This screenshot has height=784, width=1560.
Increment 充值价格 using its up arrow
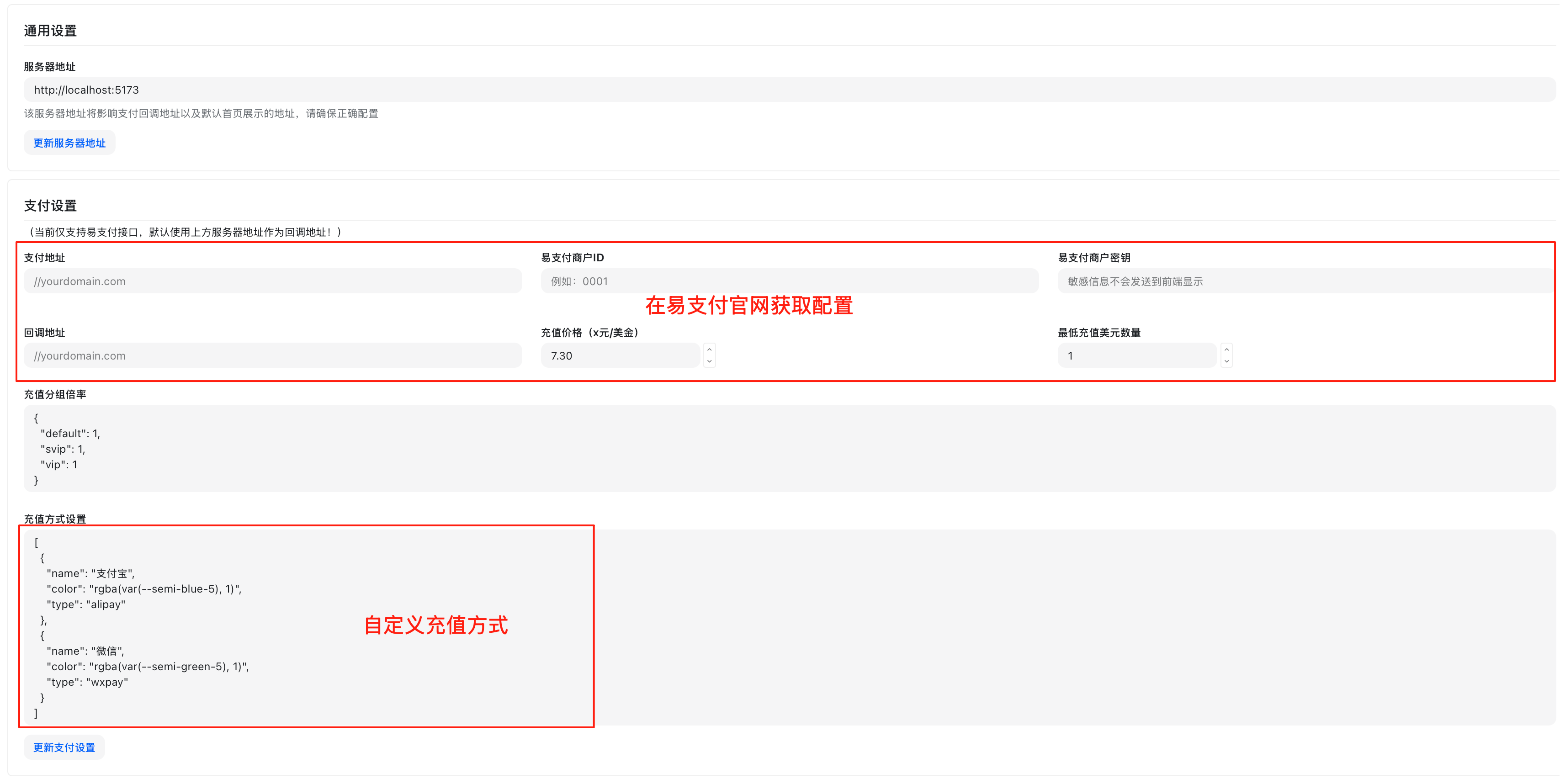(709, 350)
